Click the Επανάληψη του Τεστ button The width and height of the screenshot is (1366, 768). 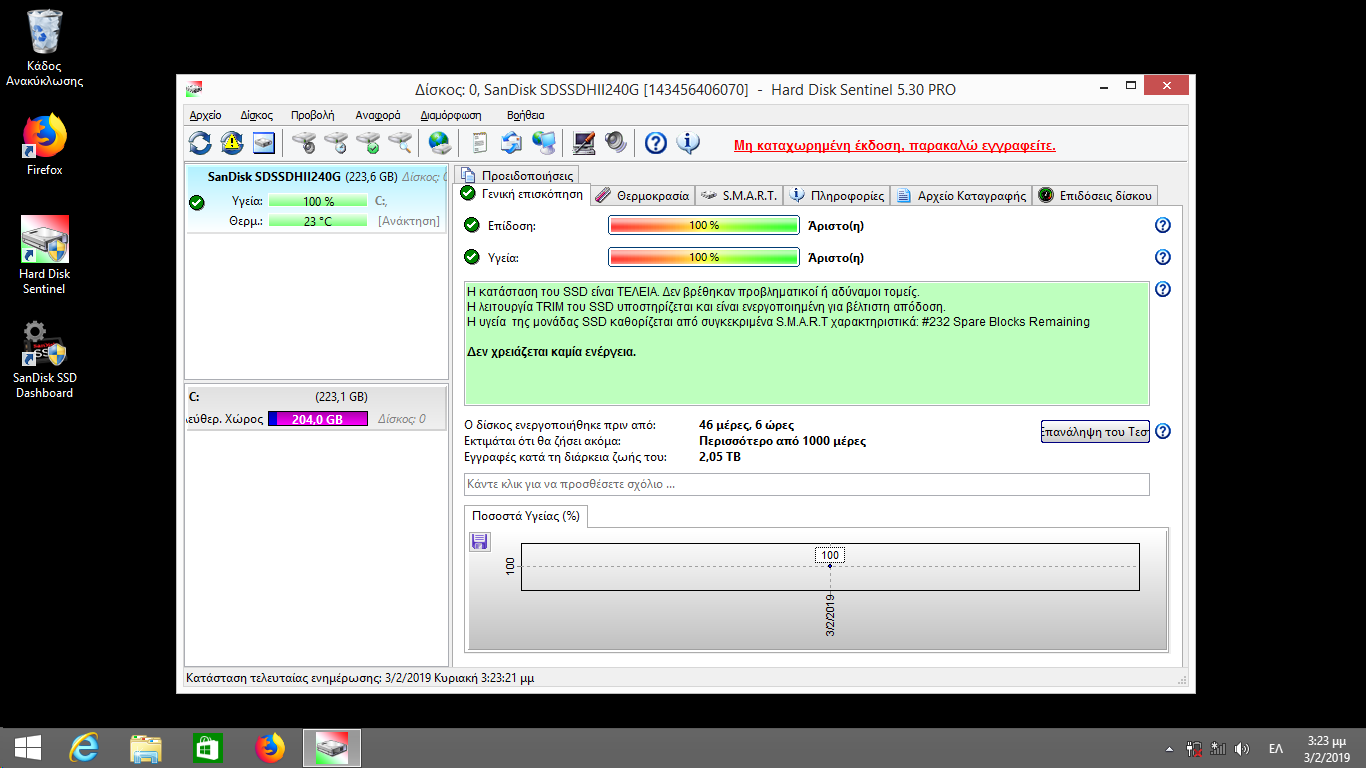click(1095, 432)
